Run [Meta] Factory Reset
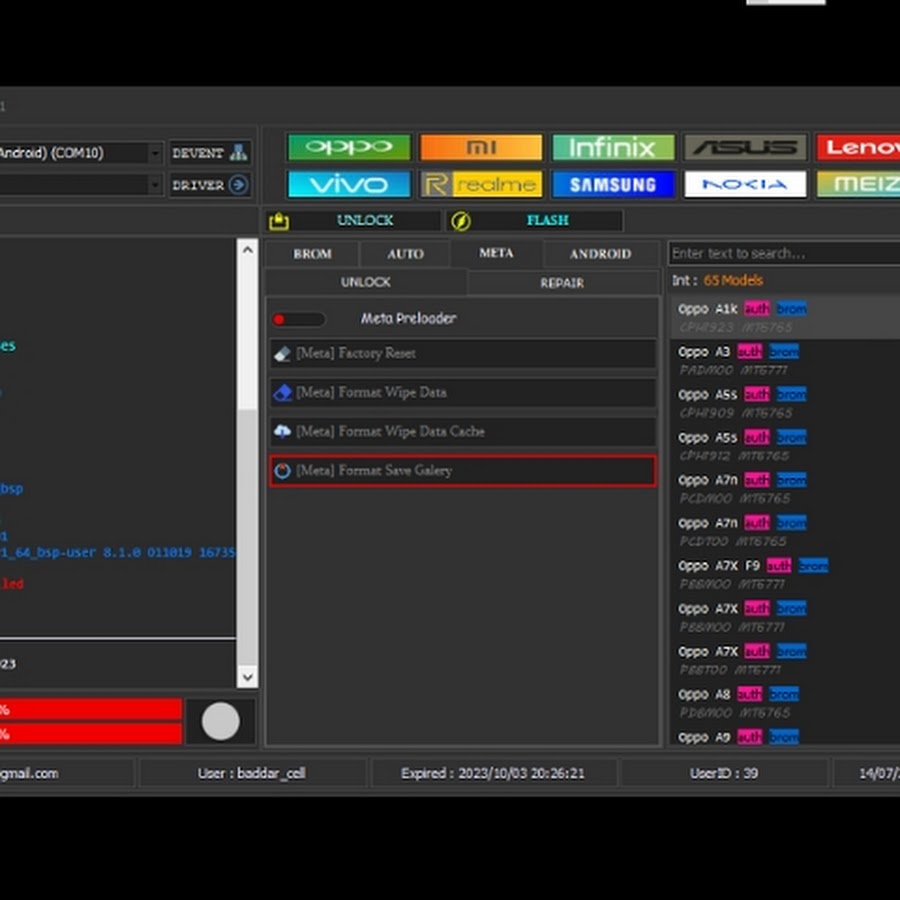The width and height of the screenshot is (900, 900). click(x=463, y=354)
